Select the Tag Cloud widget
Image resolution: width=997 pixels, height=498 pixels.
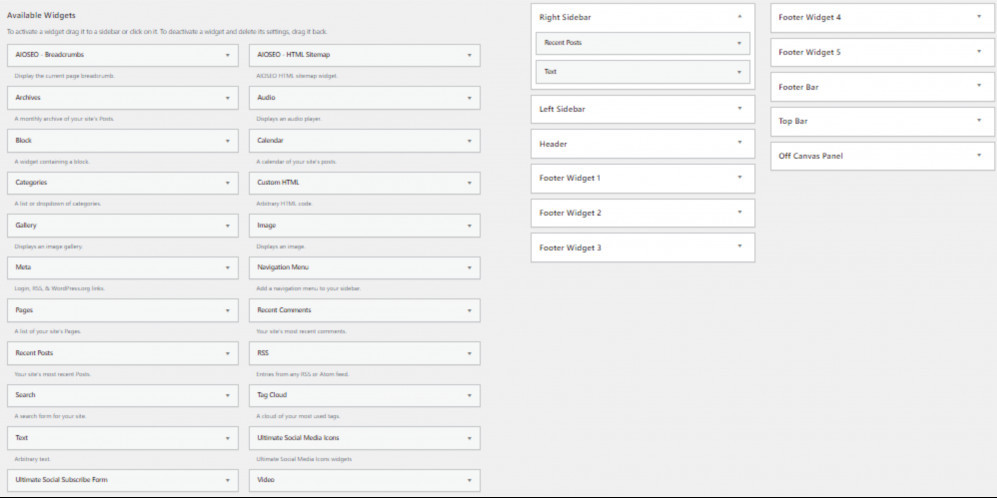point(365,396)
